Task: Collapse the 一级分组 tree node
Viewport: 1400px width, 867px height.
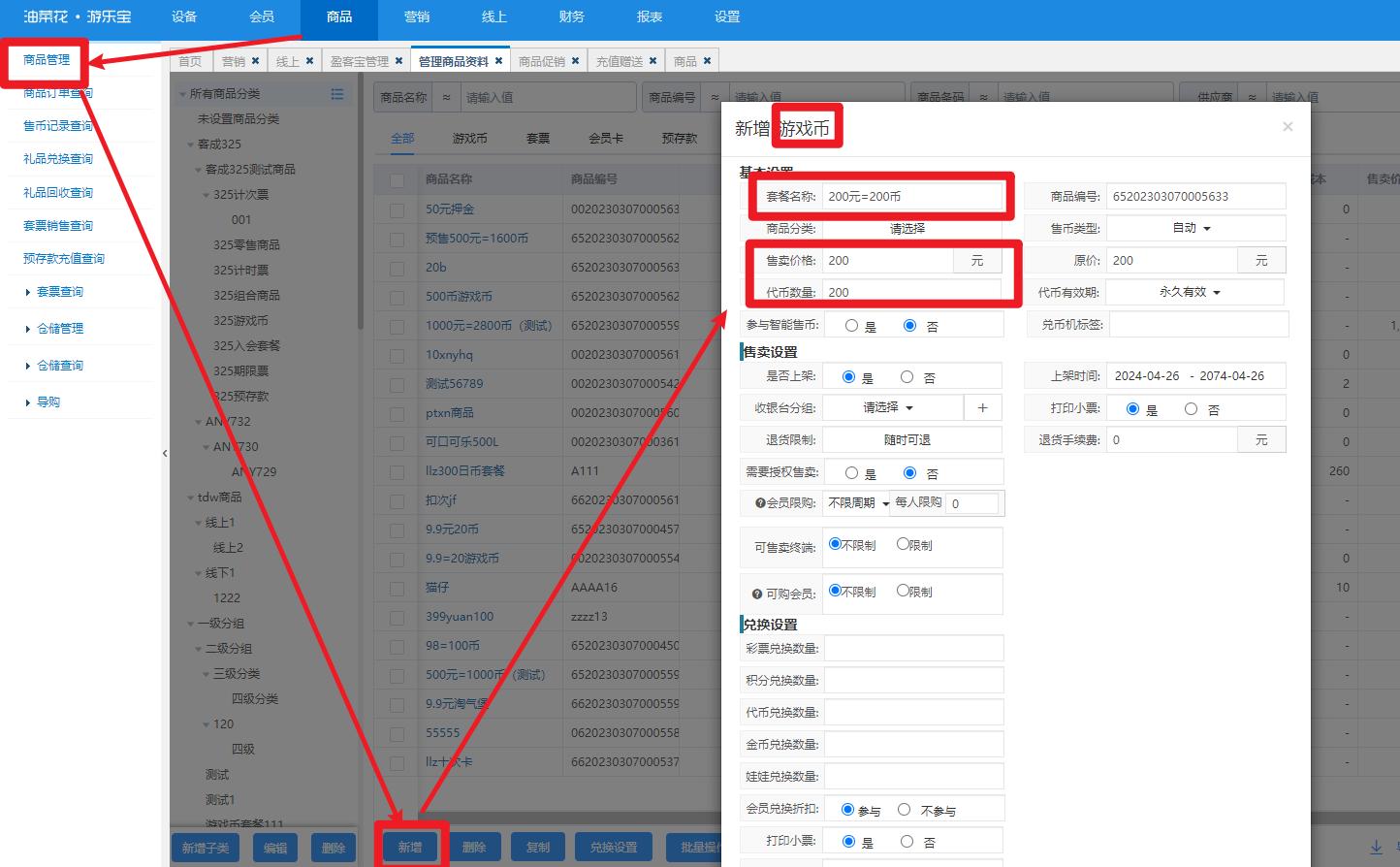Action: pyautogui.click(x=190, y=624)
